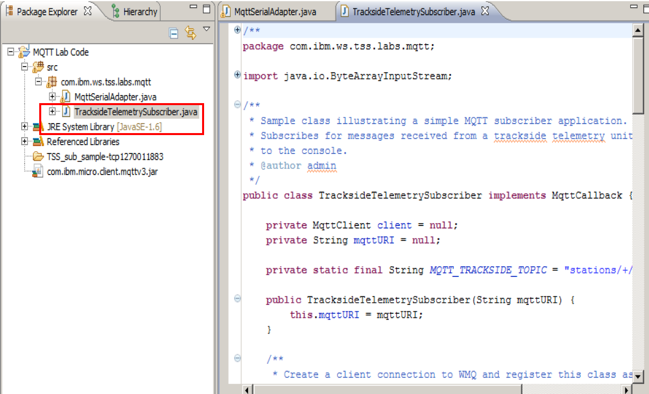Click editor vertical scrollbar down arrow
The width and height of the screenshot is (649, 394).
coord(638,377)
